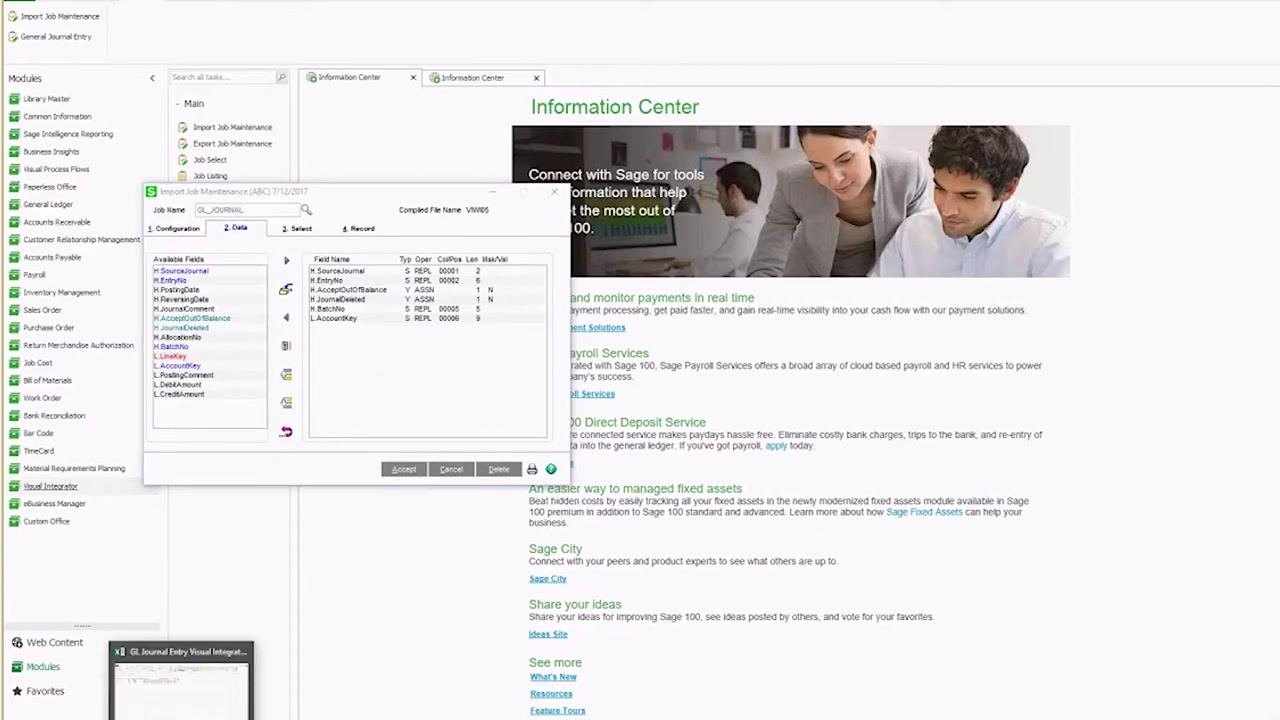
Task: Switch to the 2. Data tab
Action: click(236, 228)
